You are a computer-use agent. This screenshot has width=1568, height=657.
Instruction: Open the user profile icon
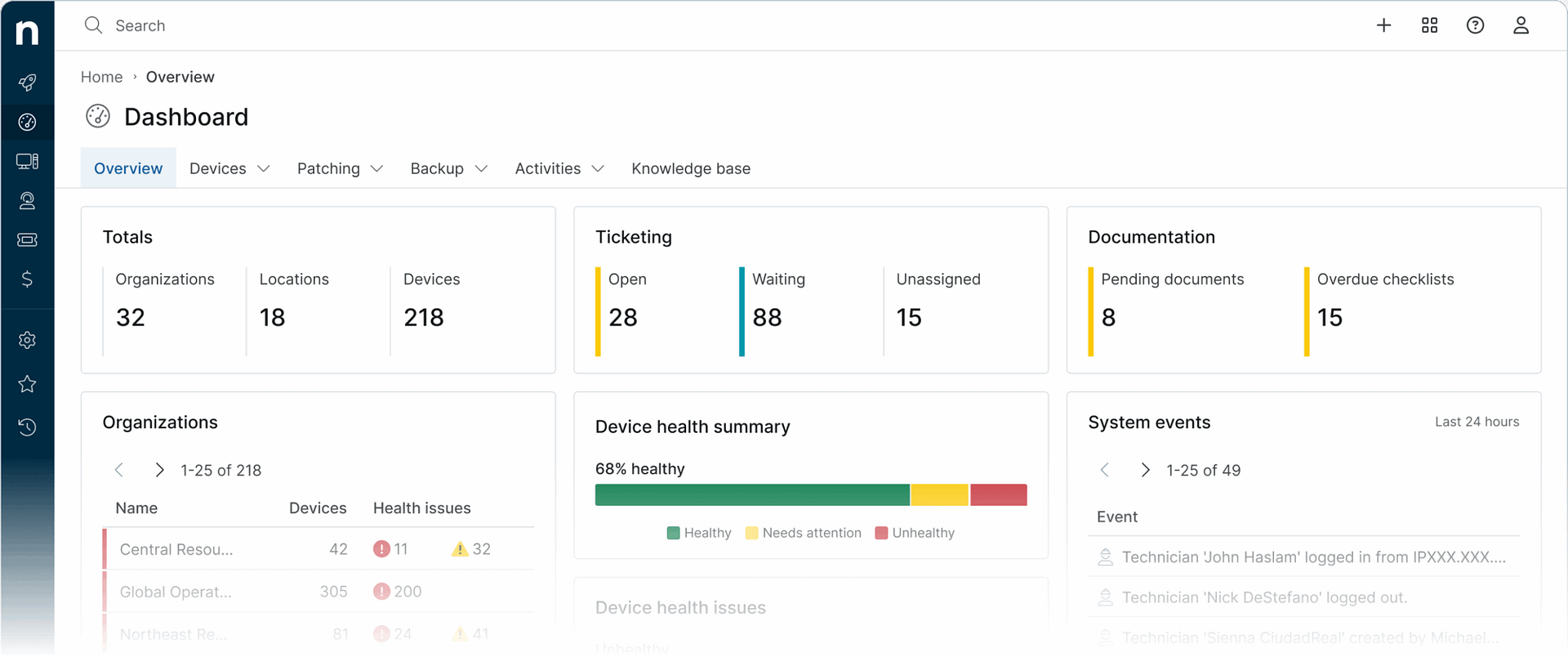point(1521,25)
